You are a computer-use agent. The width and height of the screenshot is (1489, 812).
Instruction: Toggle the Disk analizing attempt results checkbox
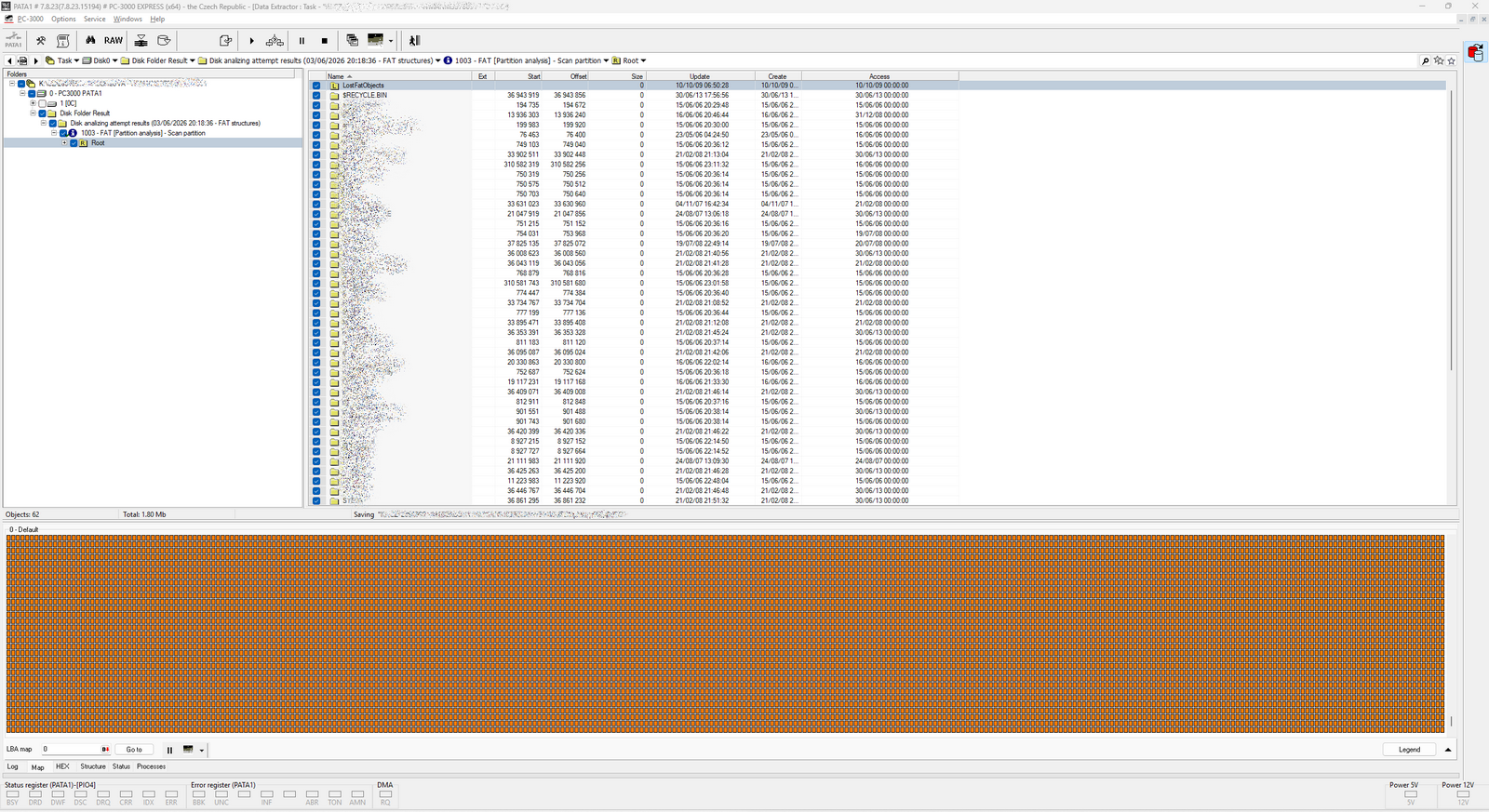(x=53, y=123)
